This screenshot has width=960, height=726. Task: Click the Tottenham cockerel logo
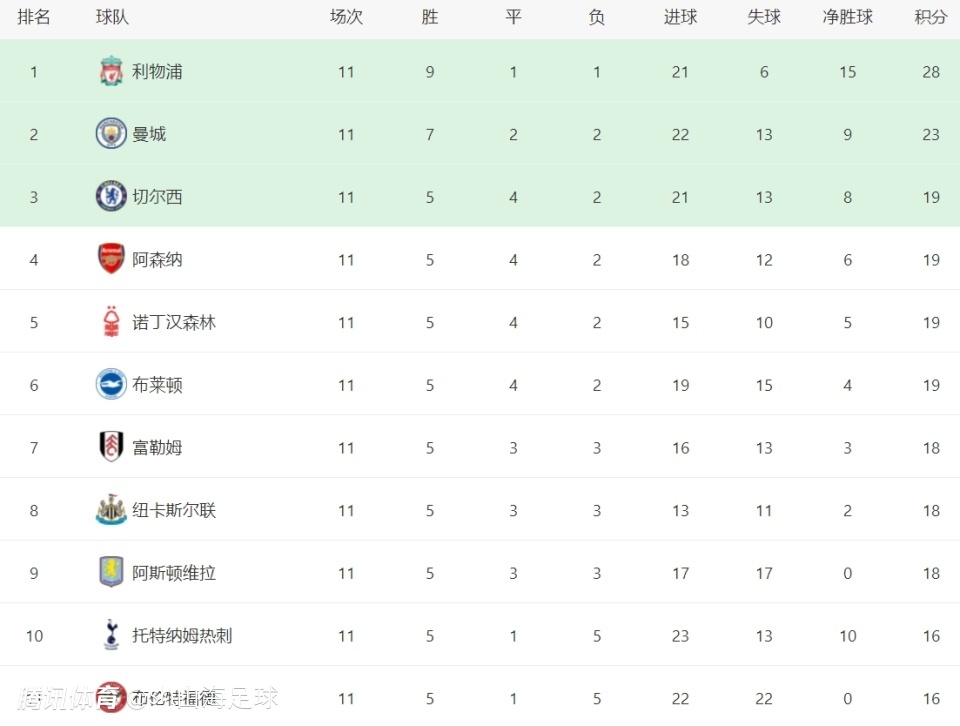pos(111,635)
